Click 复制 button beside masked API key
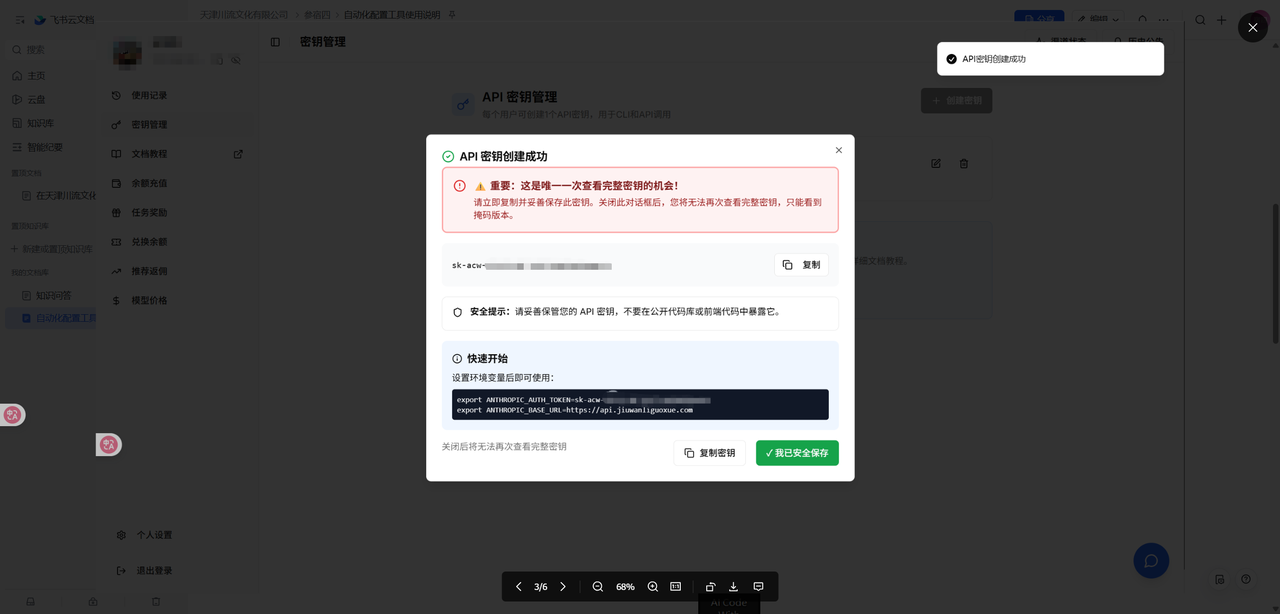The width and height of the screenshot is (1280, 614). (x=801, y=265)
